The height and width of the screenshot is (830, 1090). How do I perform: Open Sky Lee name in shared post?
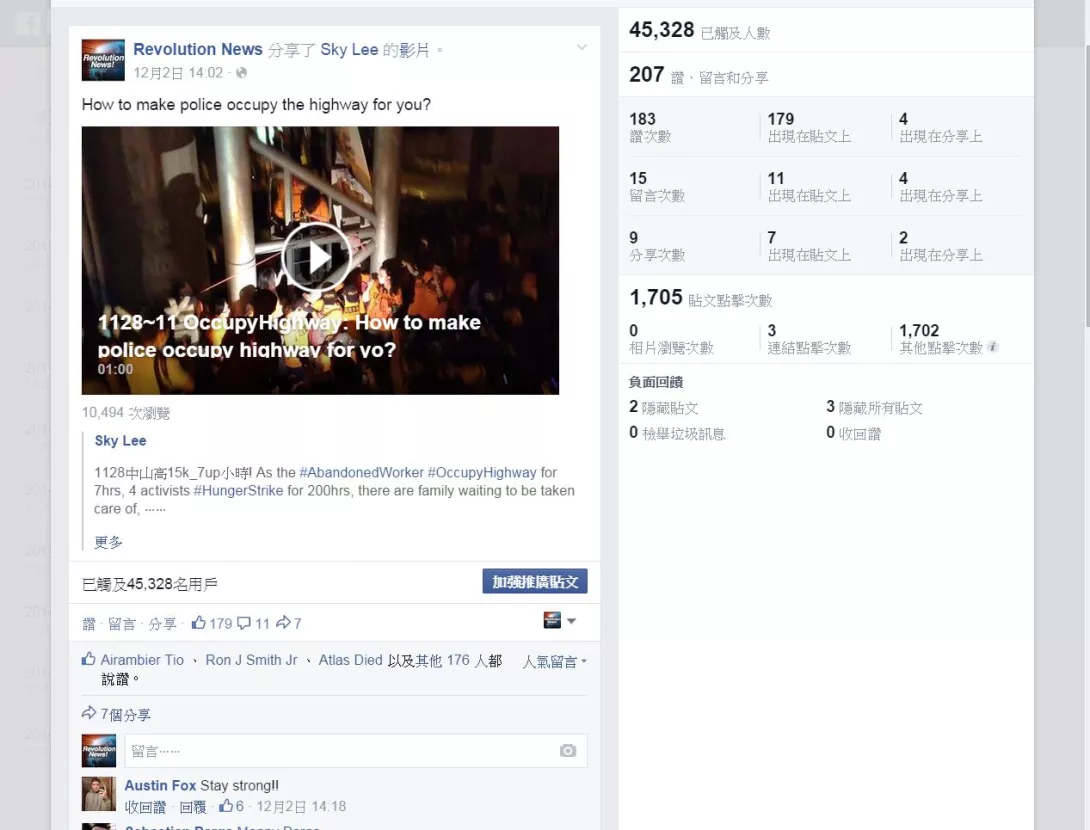point(120,441)
